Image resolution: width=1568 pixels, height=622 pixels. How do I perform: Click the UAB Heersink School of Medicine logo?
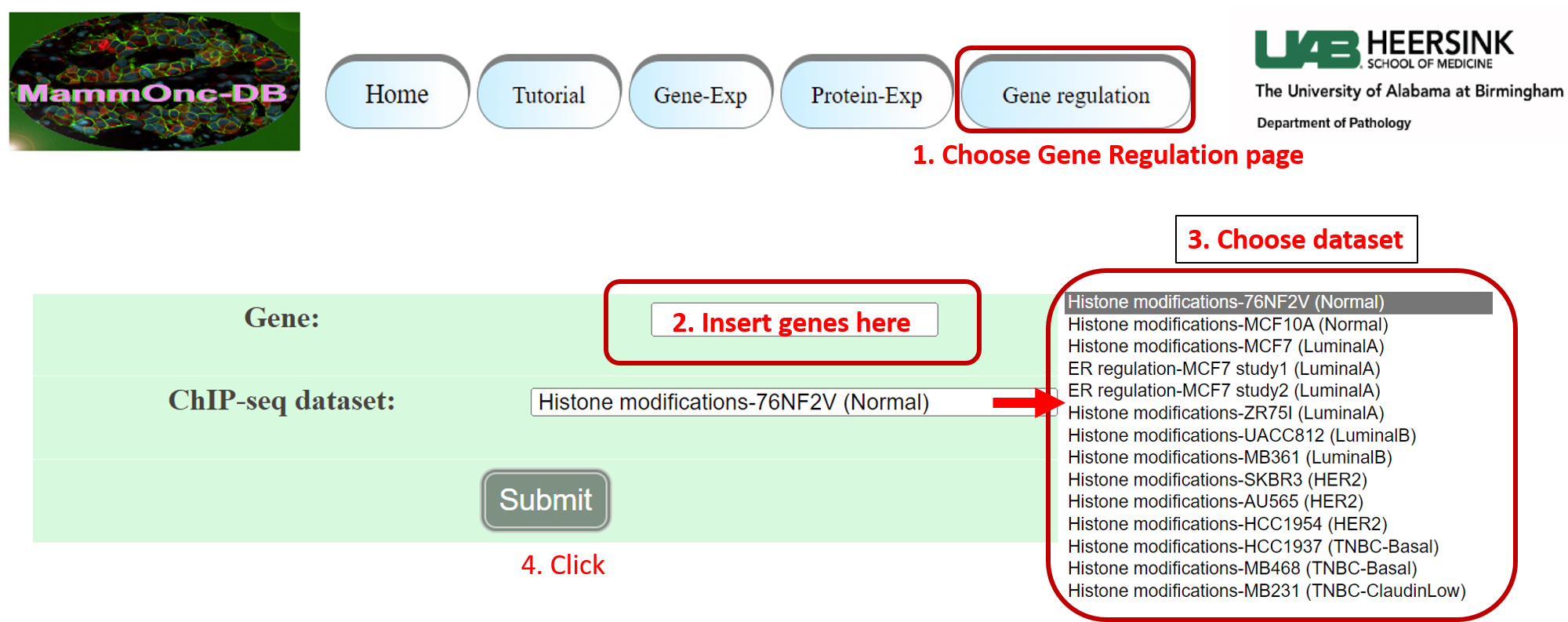[x=1385, y=49]
